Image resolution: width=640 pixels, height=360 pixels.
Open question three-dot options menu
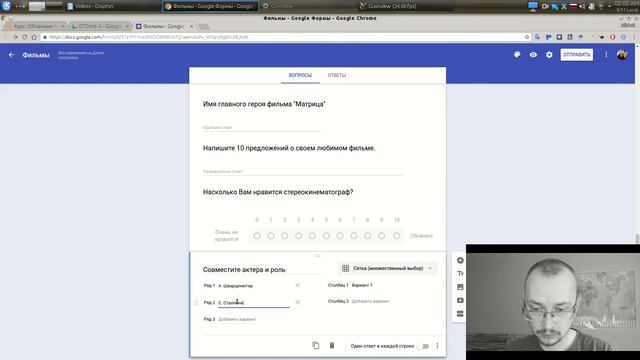click(437, 346)
